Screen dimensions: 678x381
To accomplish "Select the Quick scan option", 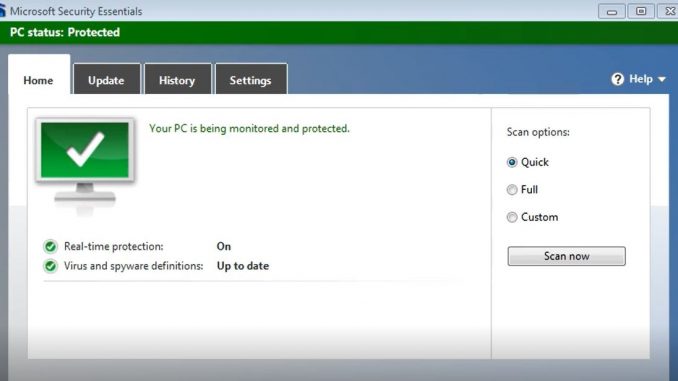I will [x=512, y=162].
